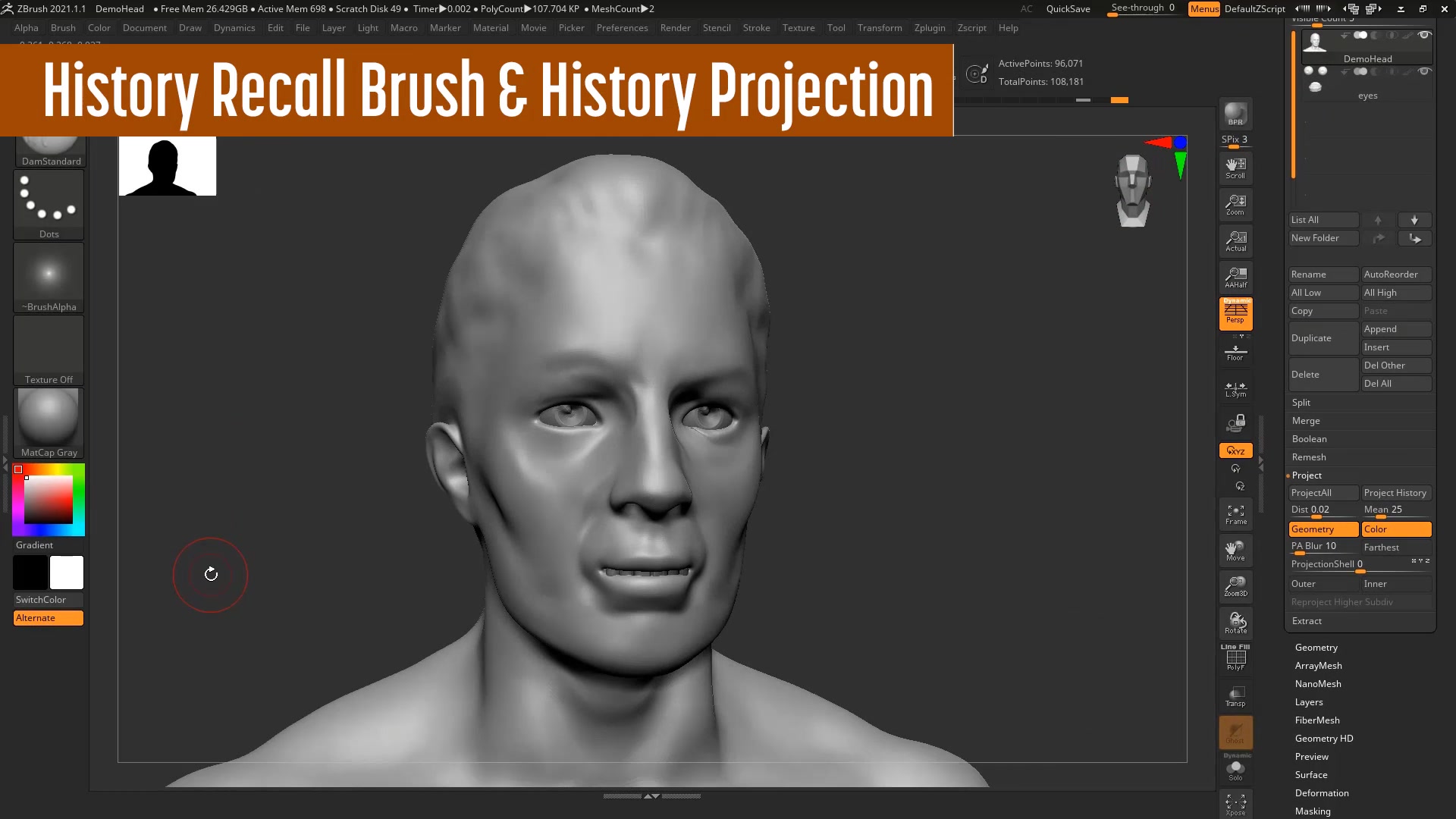Image resolution: width=1456 pixels, height=819 pixels.
Task: Click the Solo mode icon
Action: [1235, 770]
